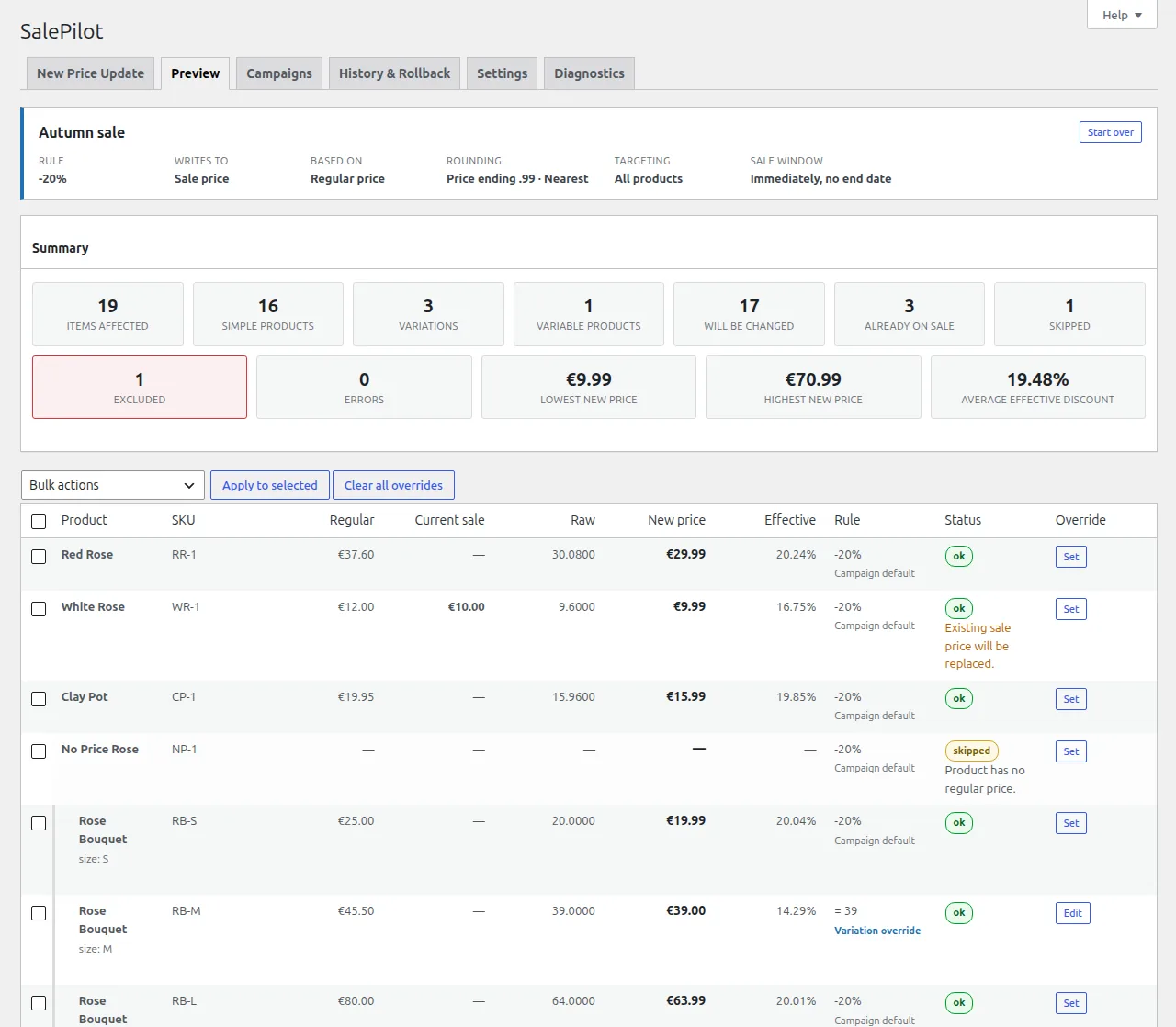Click Set override for RB-S variation

coord(1071,823)
